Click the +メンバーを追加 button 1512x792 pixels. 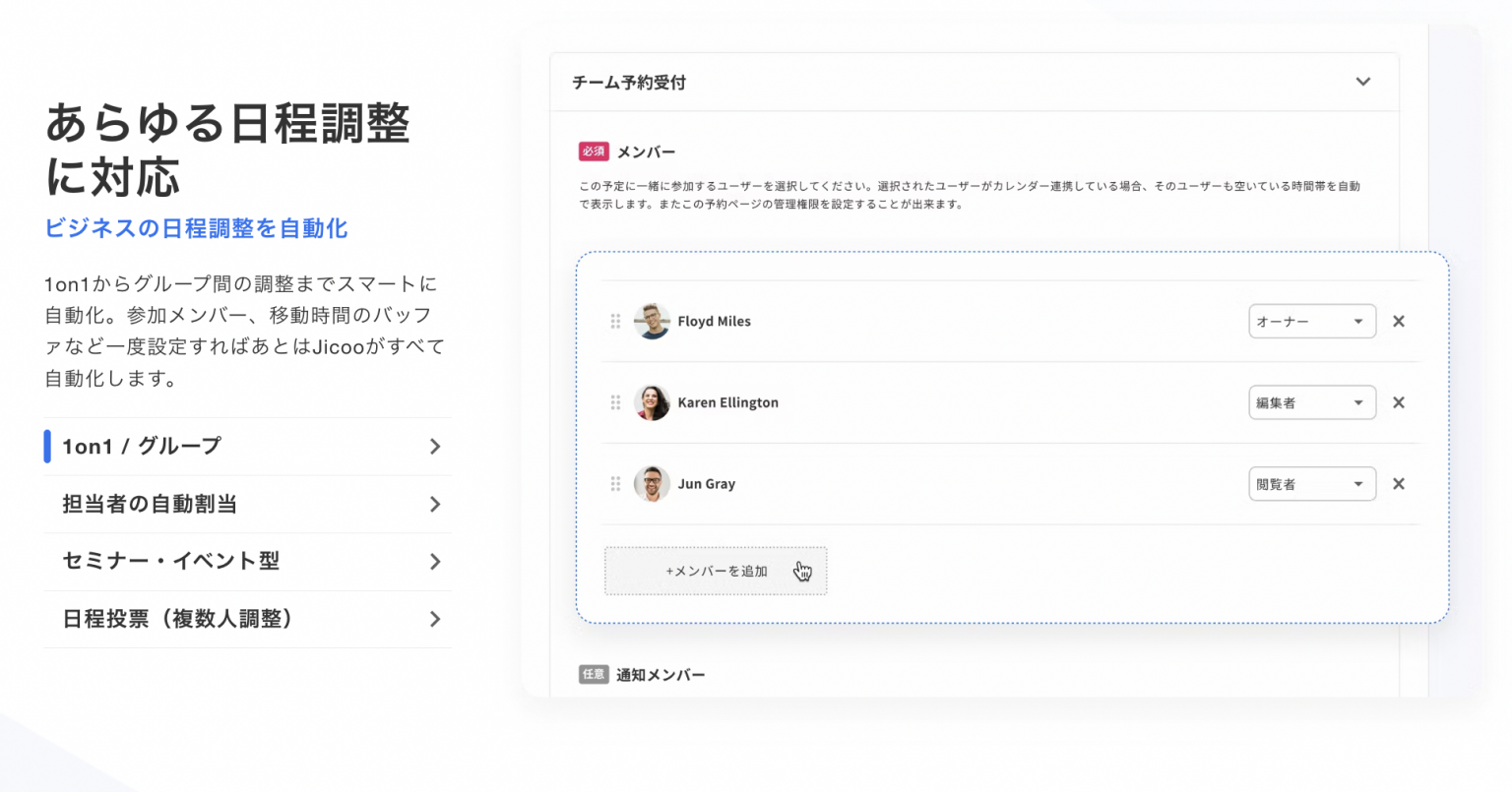pyautogui.click(x=716, y=572)
